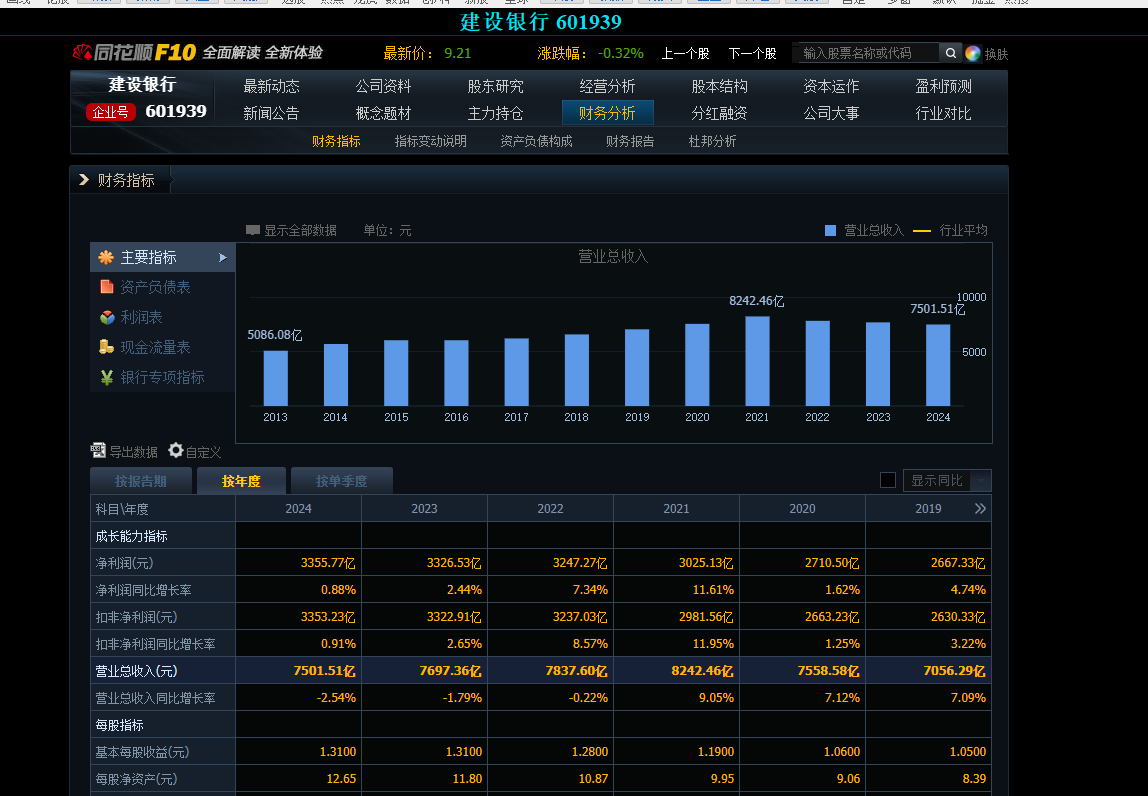Open the 财务报告 sub-tab
1148x796 pixels.
coord(630,141)
